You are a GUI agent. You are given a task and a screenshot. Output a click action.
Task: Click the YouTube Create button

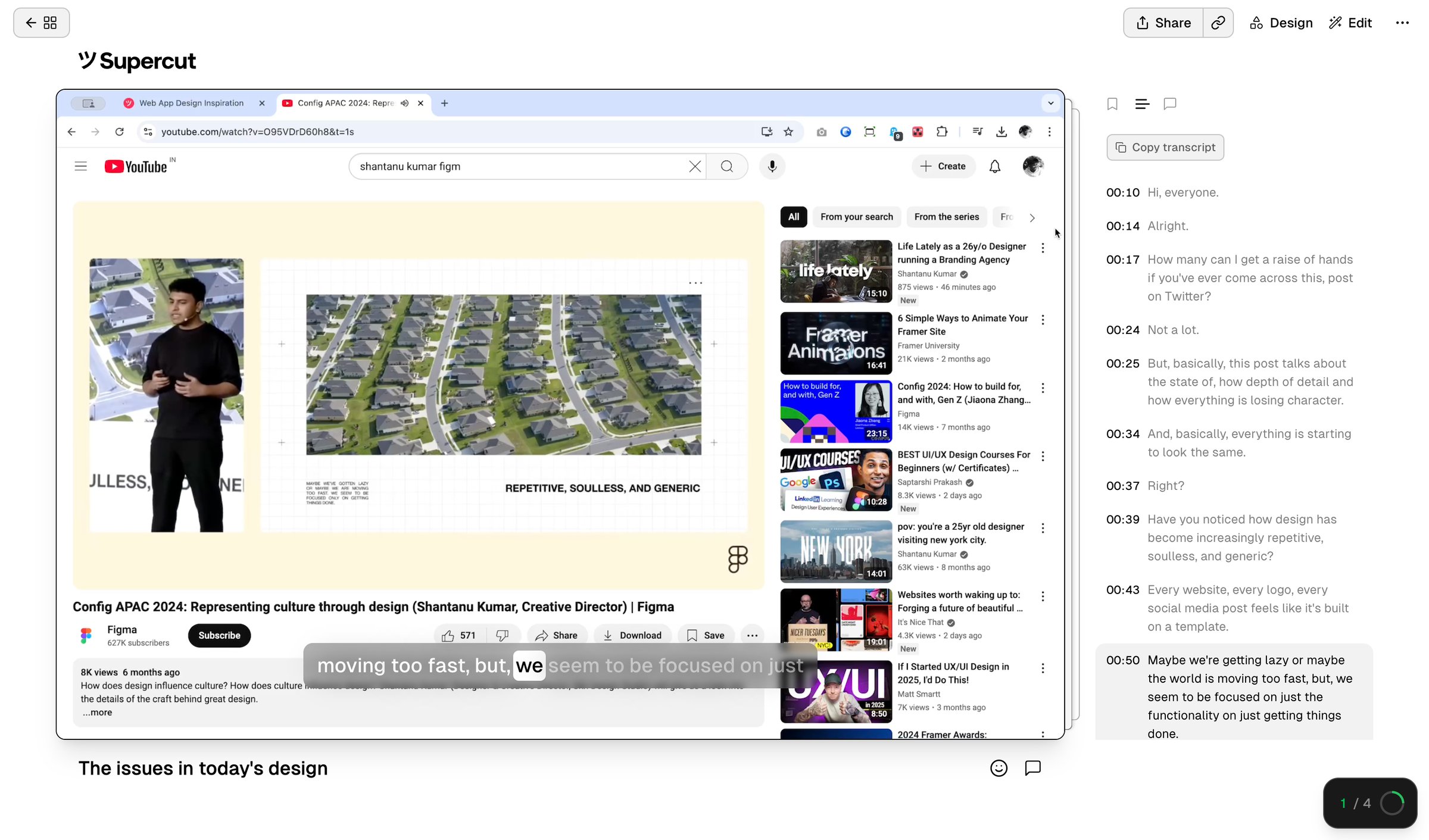tap(944, 166)
